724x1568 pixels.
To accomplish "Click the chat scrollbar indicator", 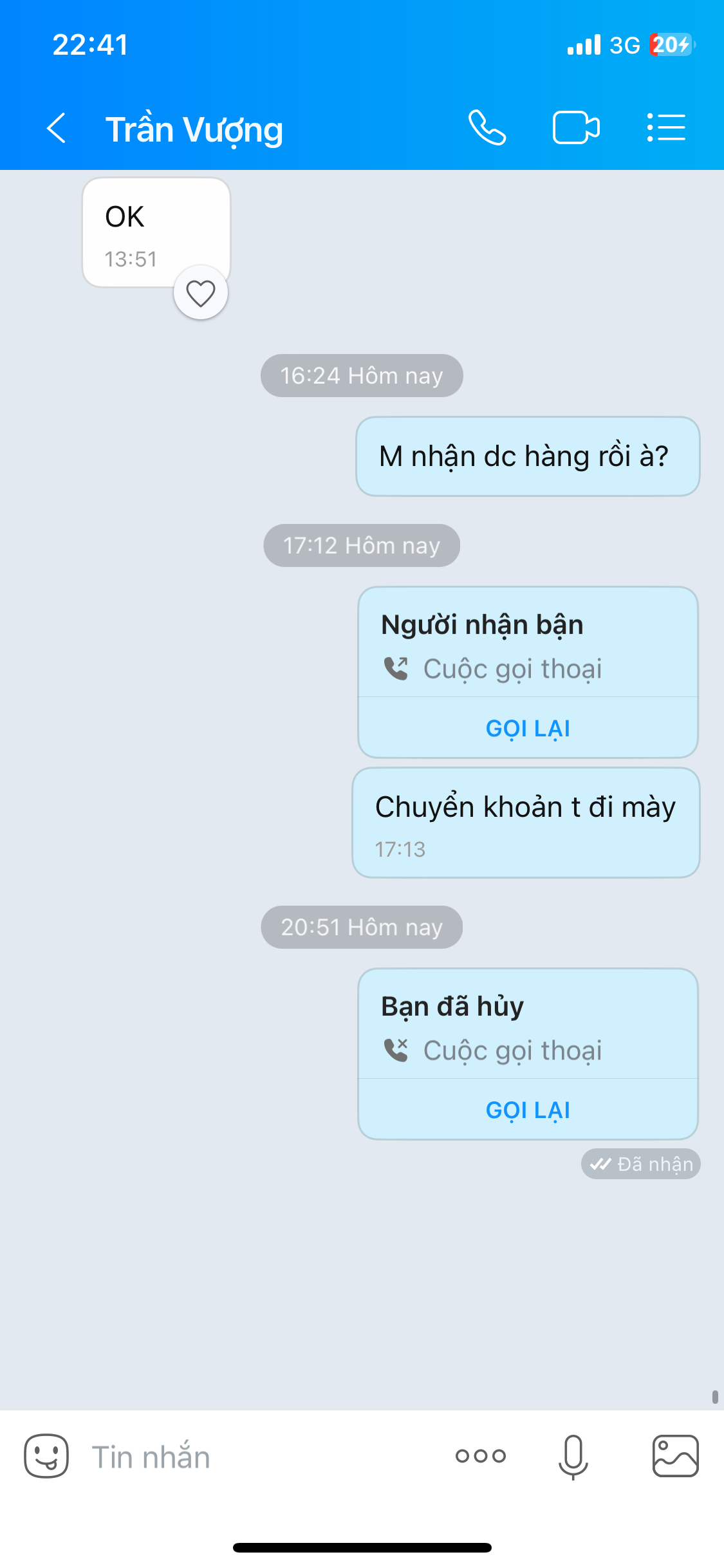I will pyautogui.click(x=715, y=1397).
